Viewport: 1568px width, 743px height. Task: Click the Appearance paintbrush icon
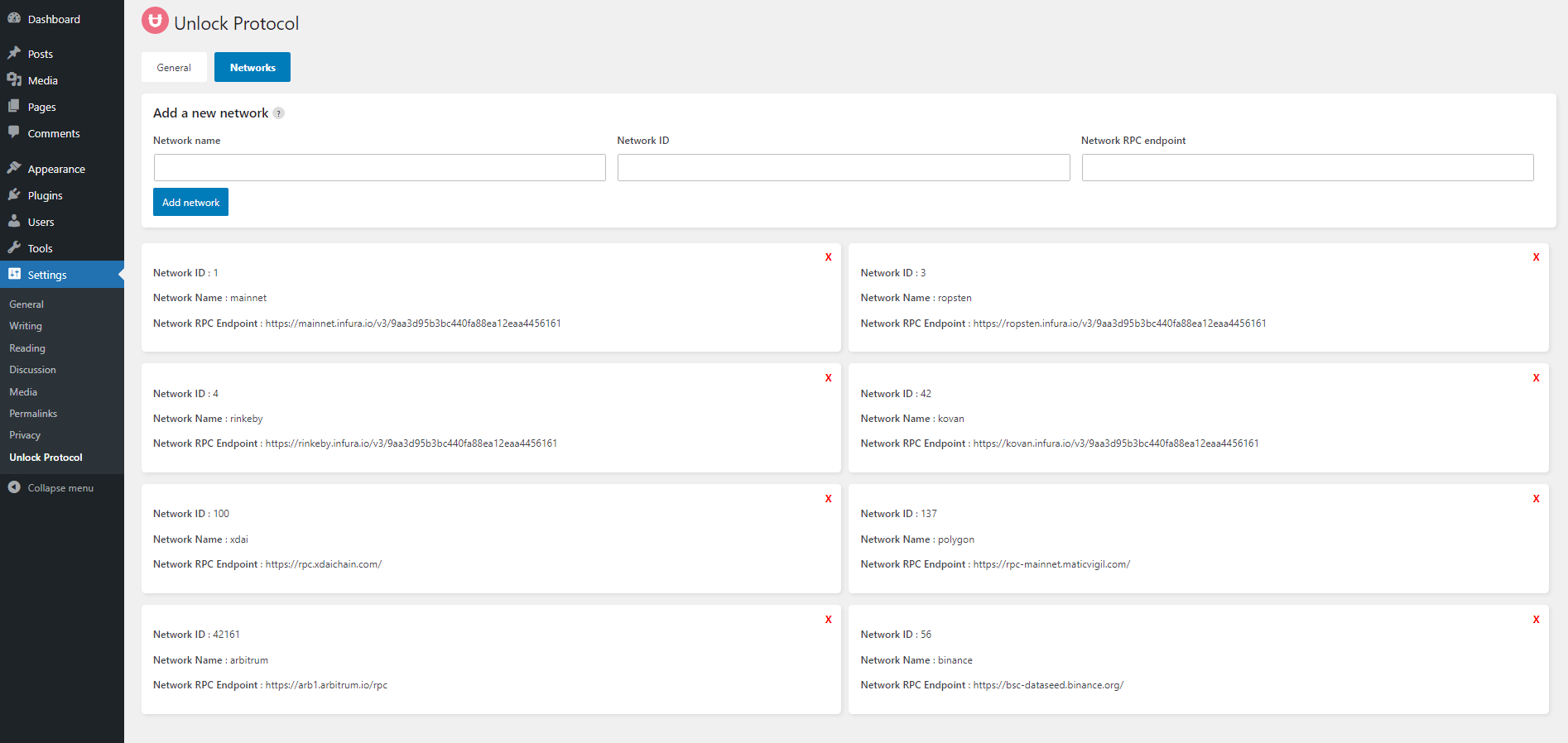14,168
